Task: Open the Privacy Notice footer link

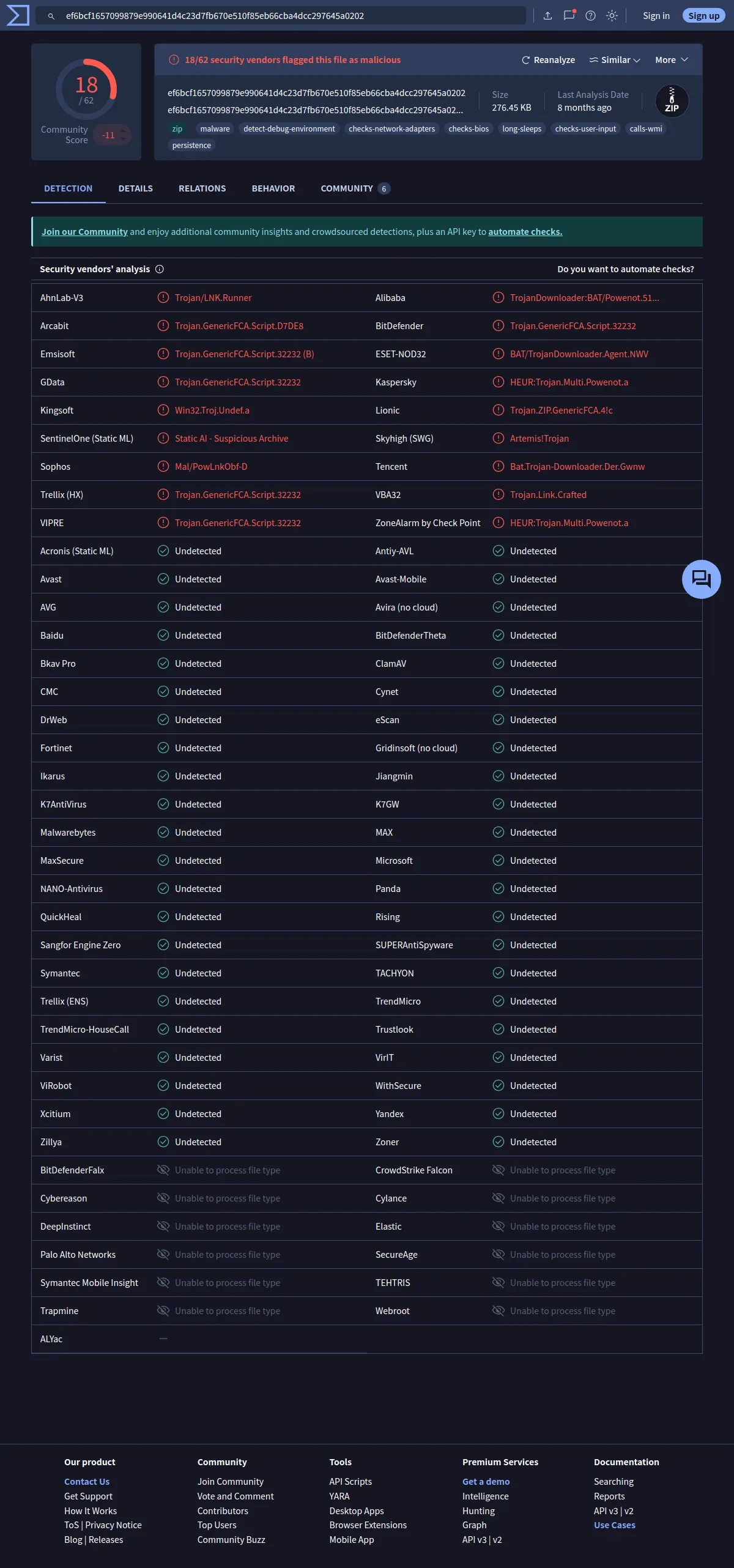Action: [114, 1525]
